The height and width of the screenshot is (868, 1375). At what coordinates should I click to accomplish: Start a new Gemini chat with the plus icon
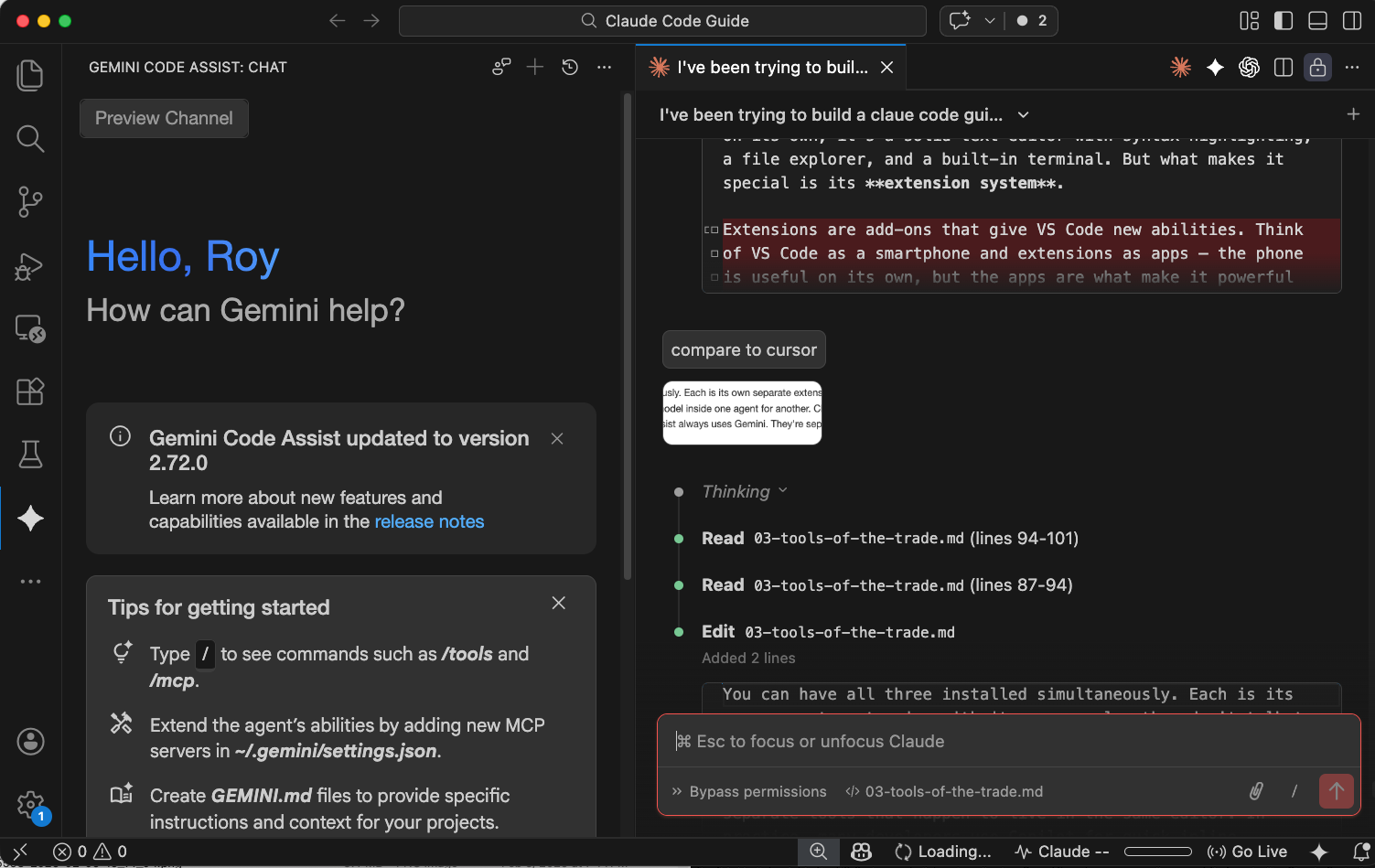pos(535,67)
